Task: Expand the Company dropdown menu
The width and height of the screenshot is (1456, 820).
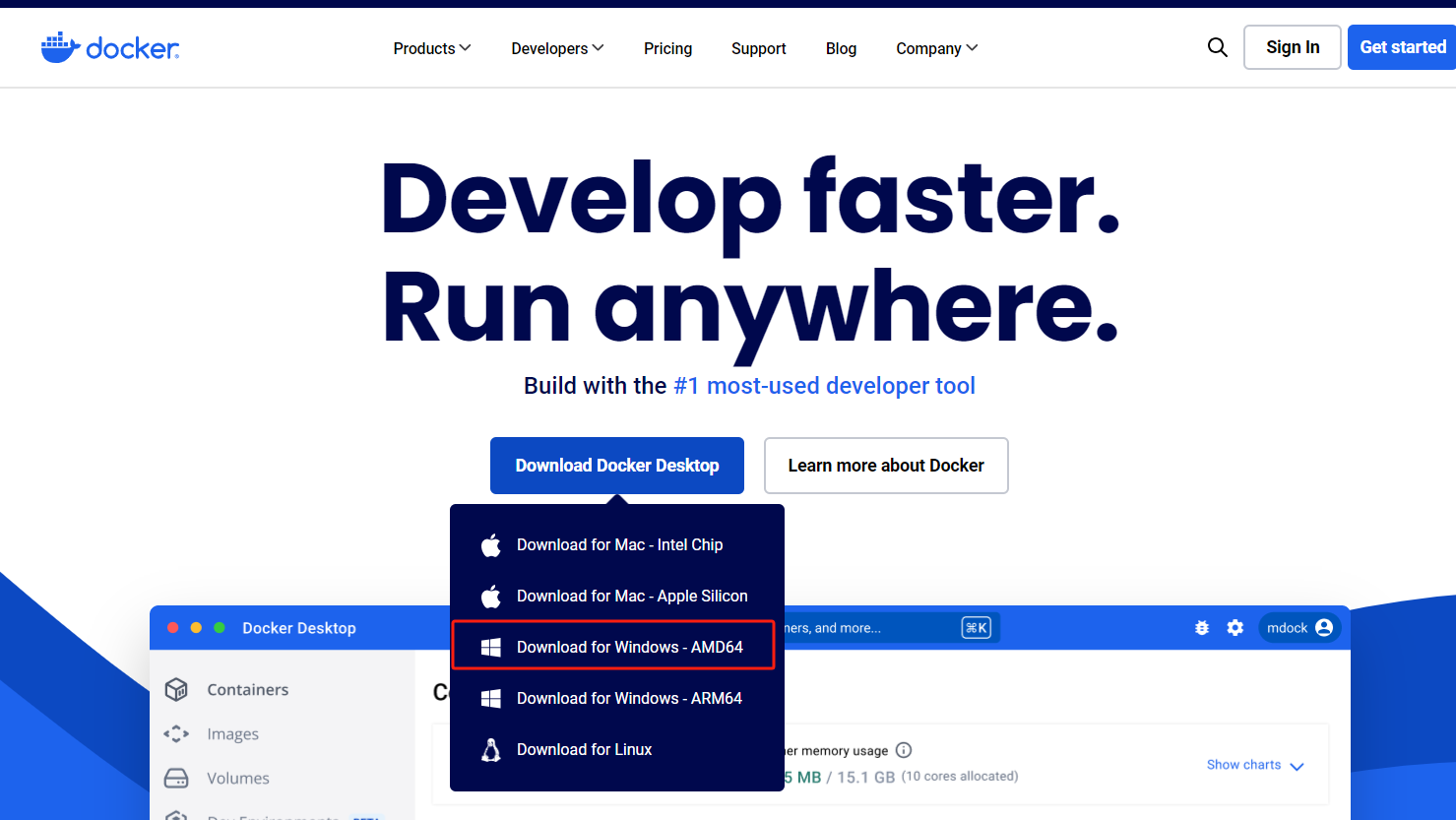Action: pyautogui.click(x=935, y=48)
